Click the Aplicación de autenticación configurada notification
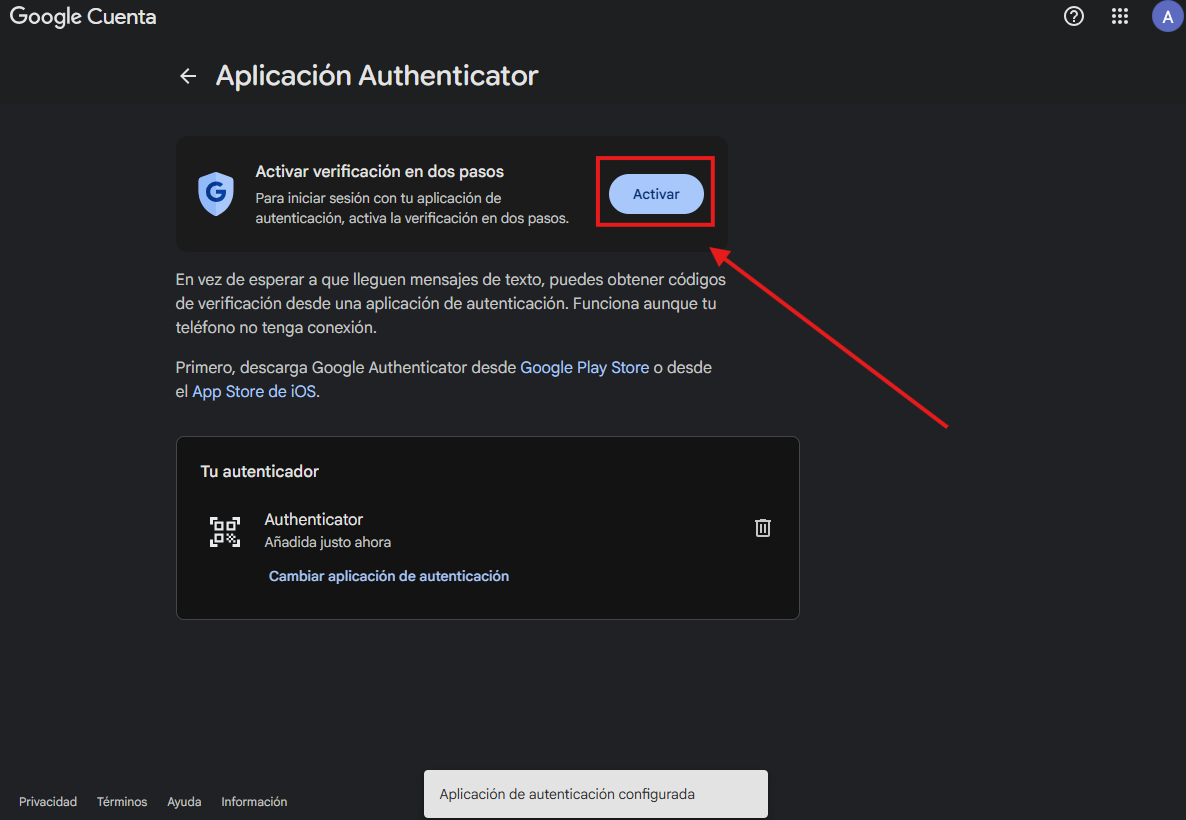This screenshot has width=1186, height=820. [595, 794]
